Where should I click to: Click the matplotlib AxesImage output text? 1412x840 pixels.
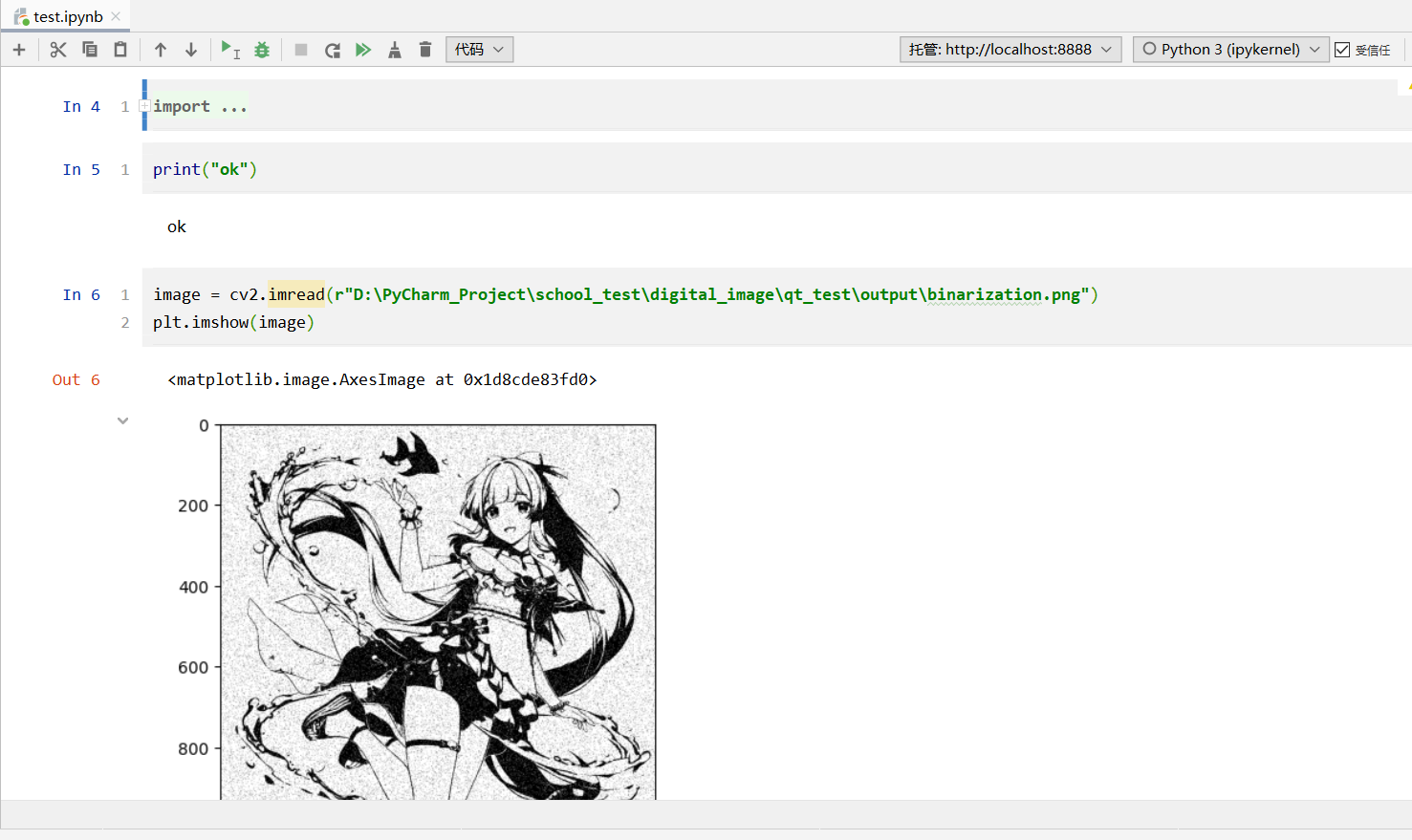[382, 379]
